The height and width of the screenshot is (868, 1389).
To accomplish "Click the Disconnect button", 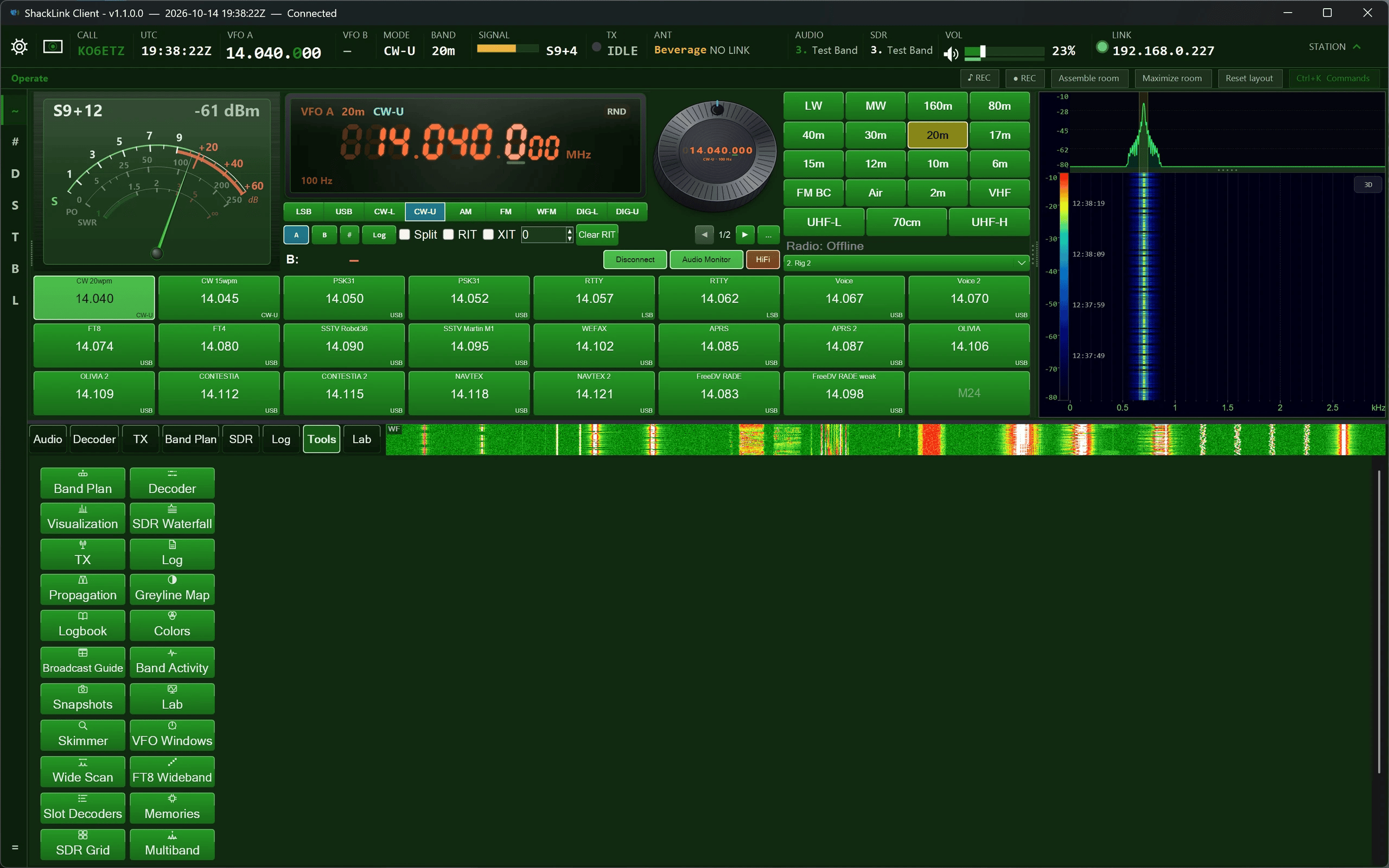I will 635,259.
